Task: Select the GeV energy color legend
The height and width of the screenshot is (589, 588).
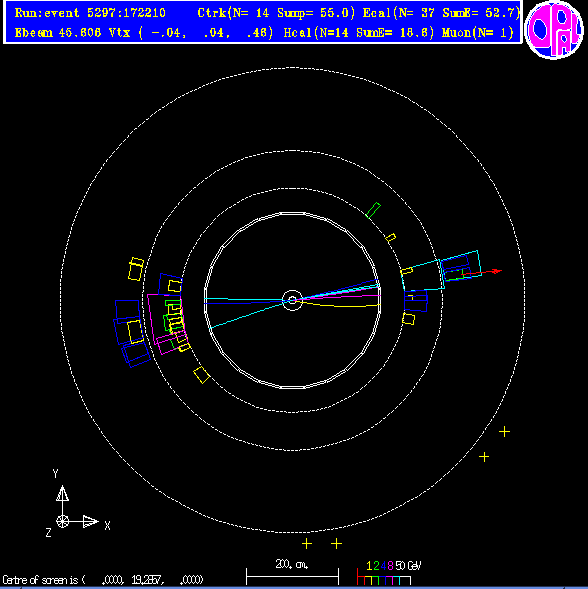Action: (x=389, y=573)
